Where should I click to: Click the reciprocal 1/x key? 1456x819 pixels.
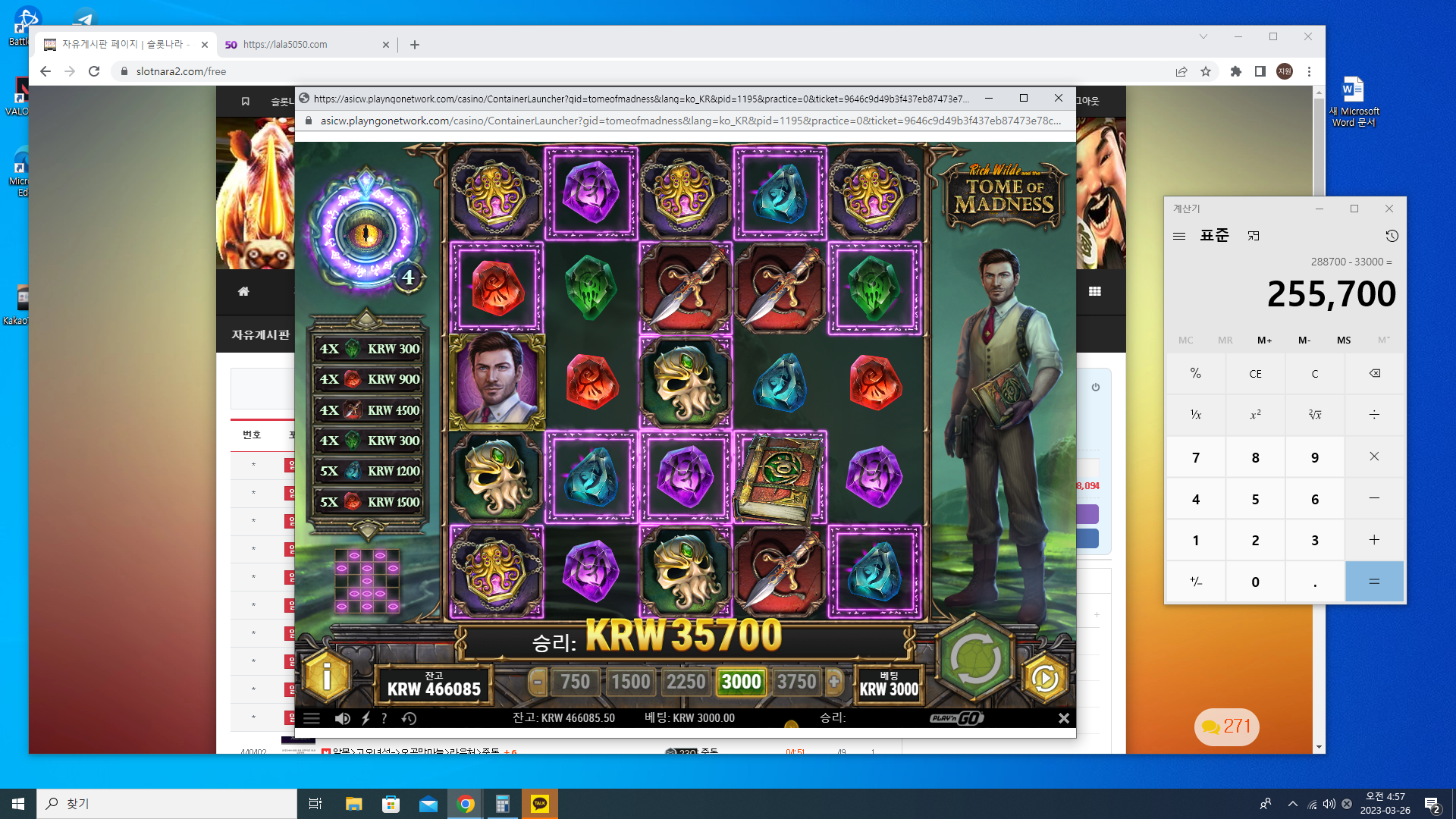[1196, 415]
